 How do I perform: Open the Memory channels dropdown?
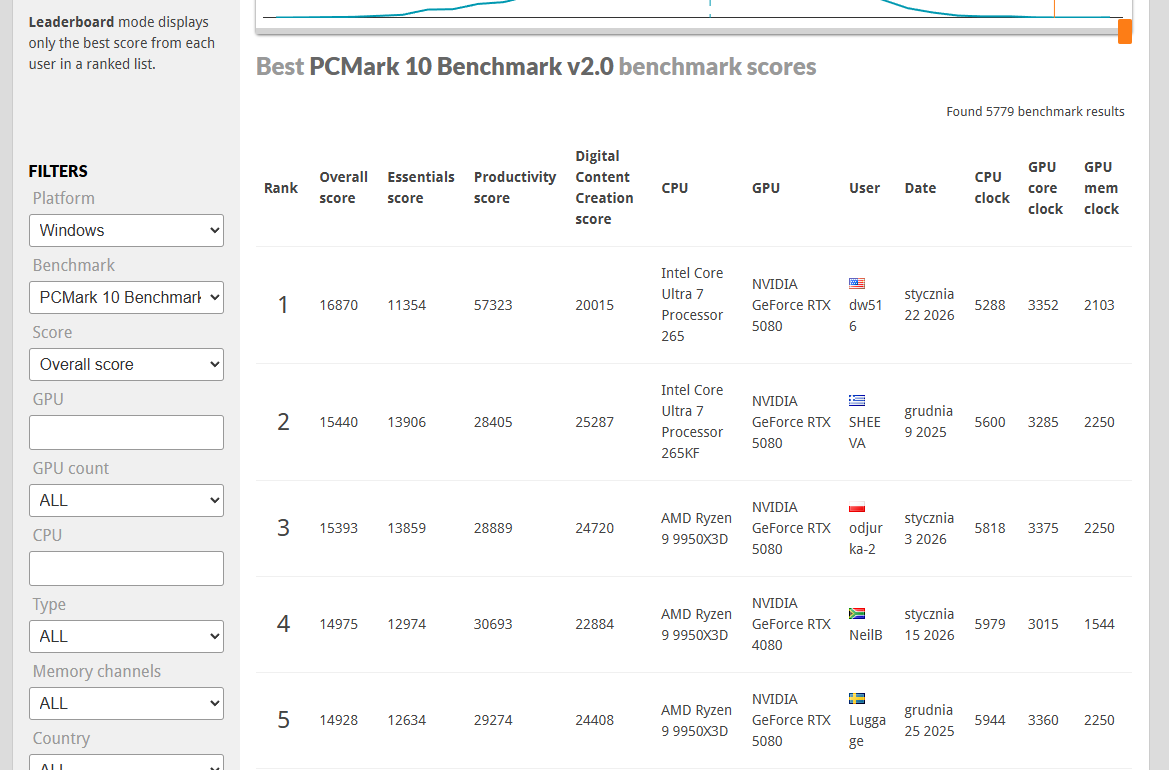(x=126, y=704)
